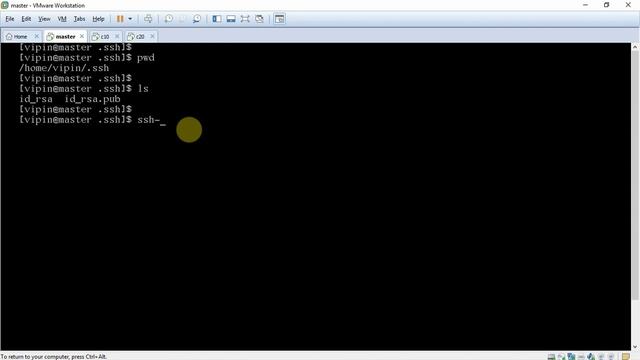Image resolution: width=640 pixels, height=360 pixels.
Task: Click the VMware Workstation title bar icon
Action: (x=5, y=5)
